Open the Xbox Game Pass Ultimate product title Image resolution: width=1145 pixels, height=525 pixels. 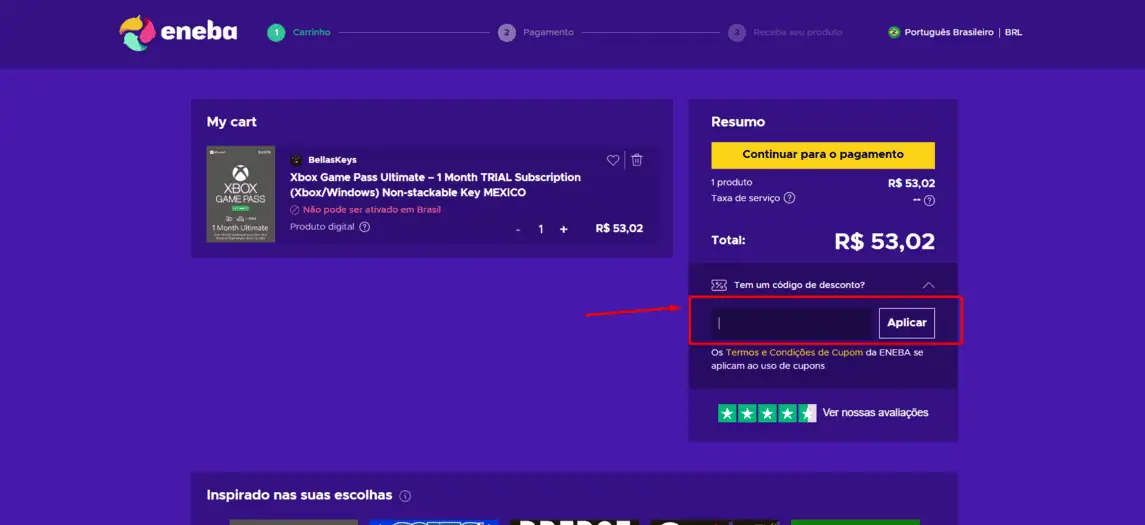pos(436,185)
